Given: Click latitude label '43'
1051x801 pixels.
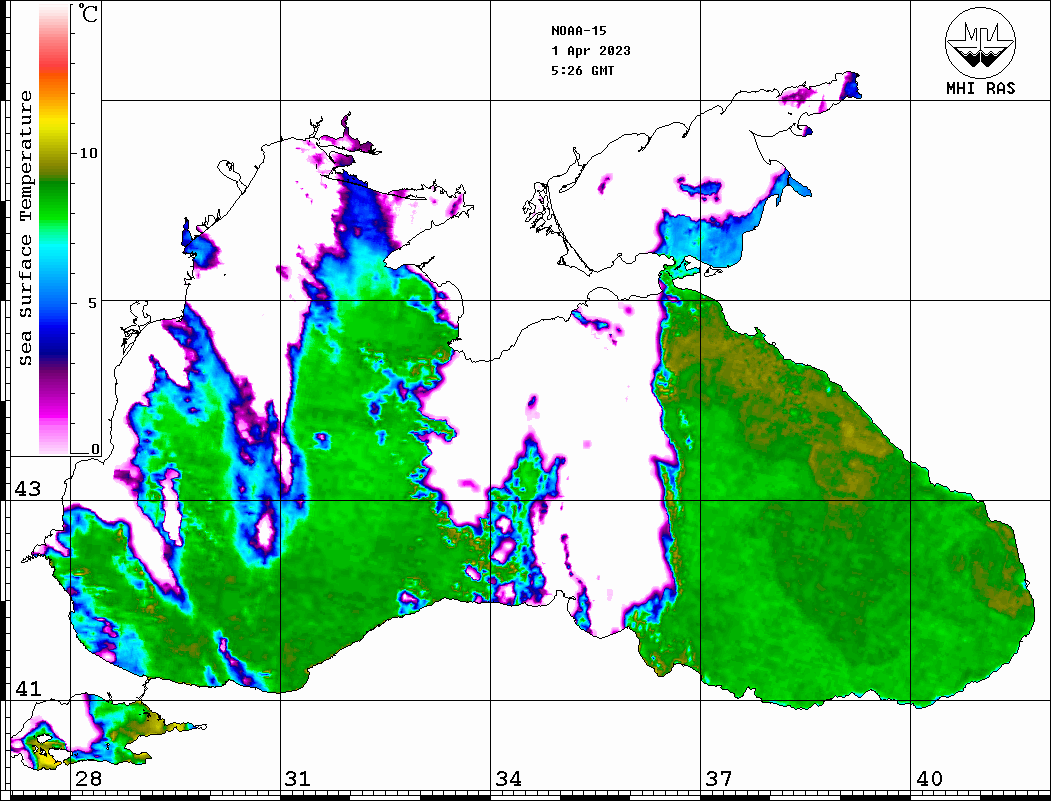Looking at the screenshot, I should (x=28, y=489).
